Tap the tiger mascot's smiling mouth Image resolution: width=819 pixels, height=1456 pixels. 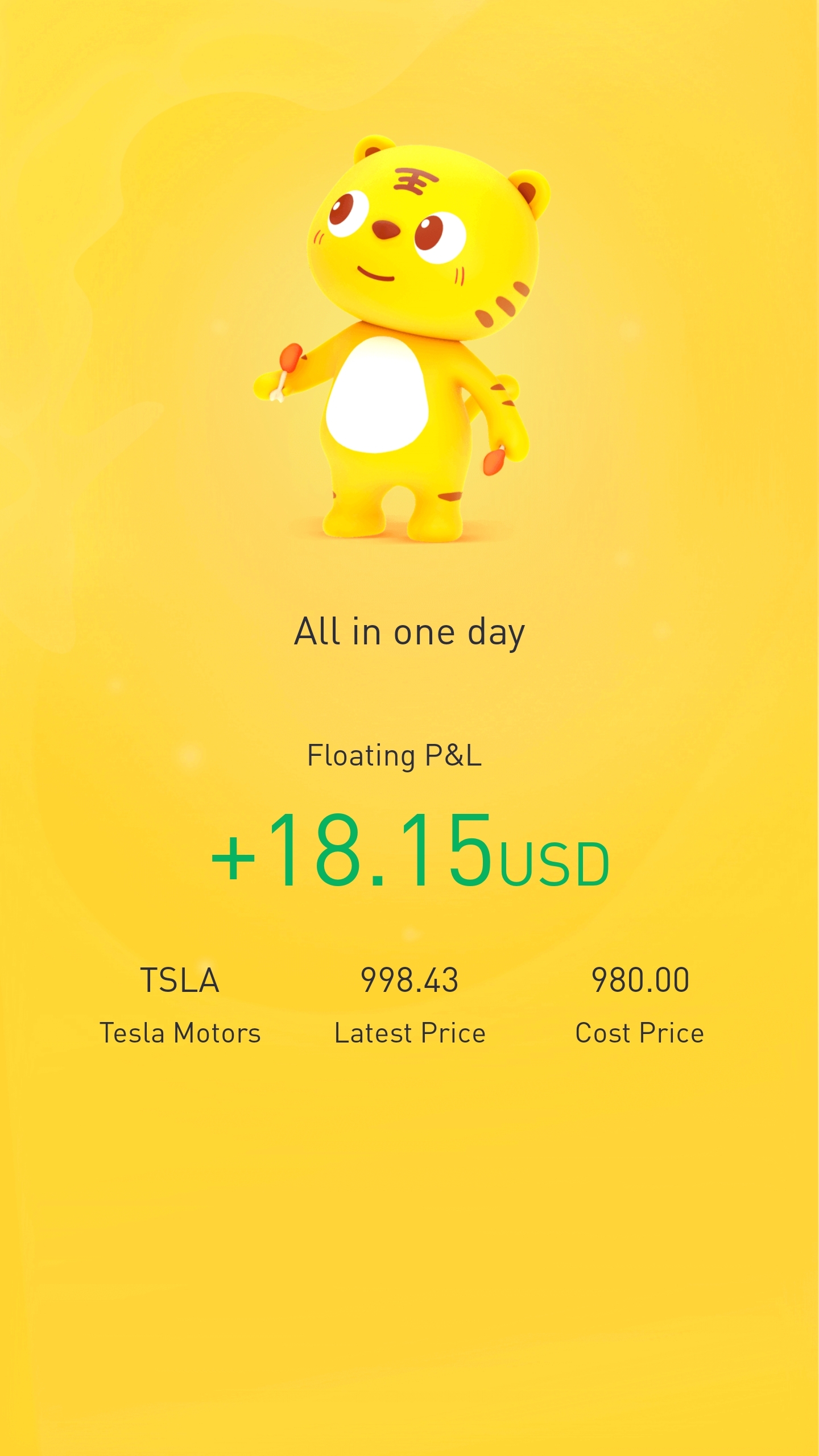pos(375,275)
